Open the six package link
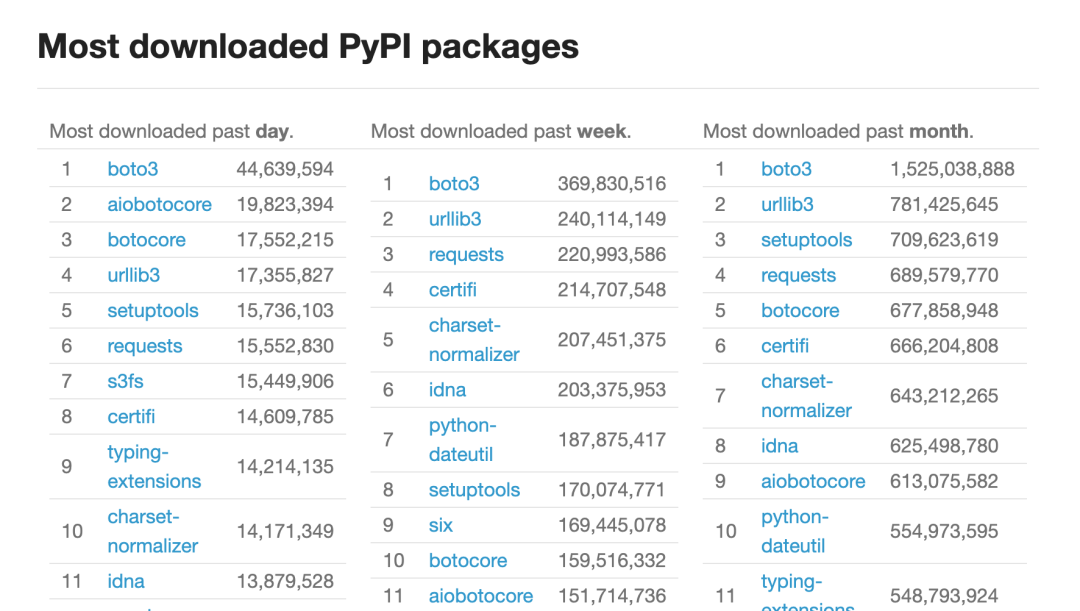The image size is (1080, 611). [x=440, y=525]
